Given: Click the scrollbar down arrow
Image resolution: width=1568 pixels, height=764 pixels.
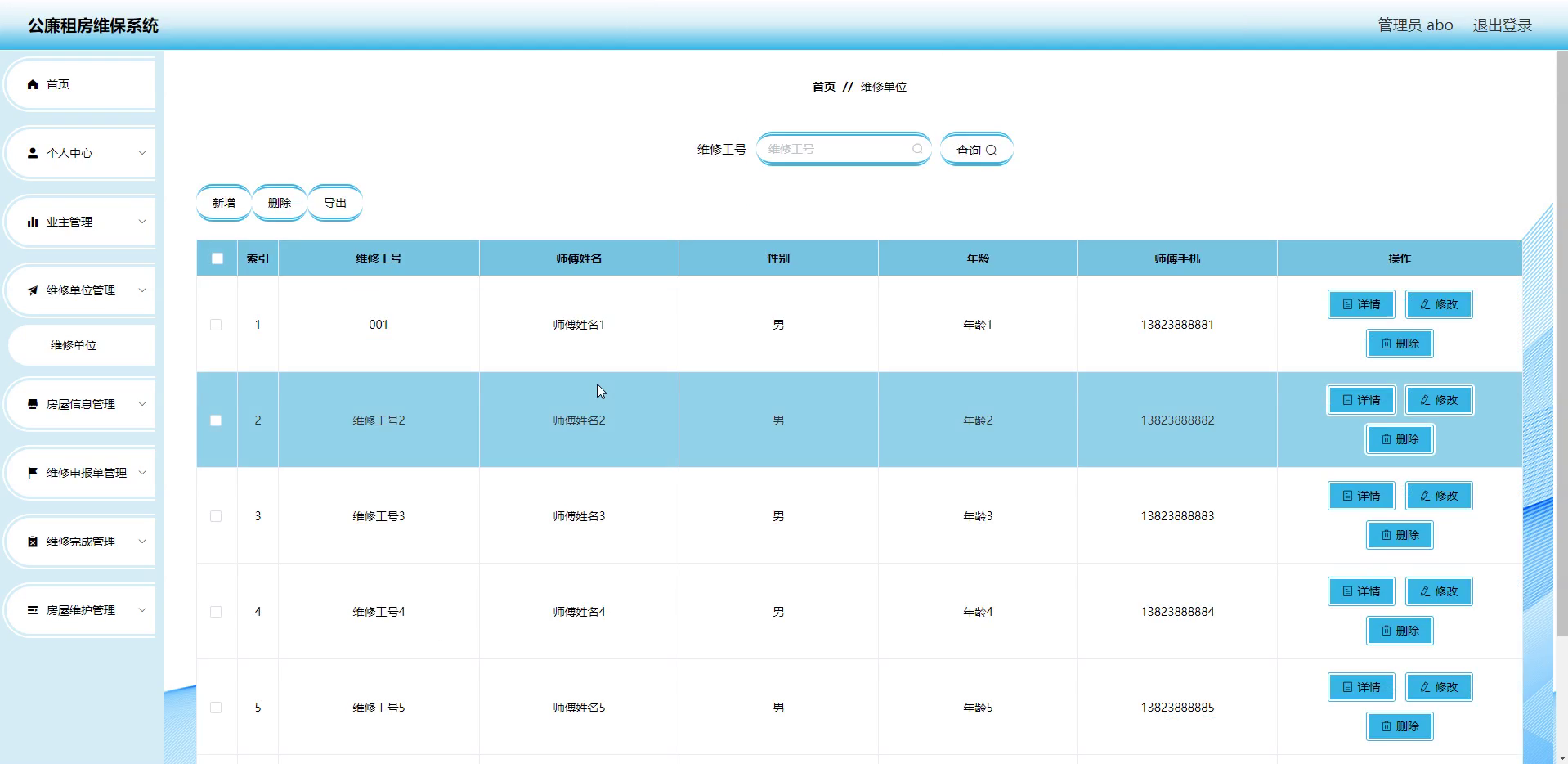Looking at the screenshot, I should (x=1561, y=757).
